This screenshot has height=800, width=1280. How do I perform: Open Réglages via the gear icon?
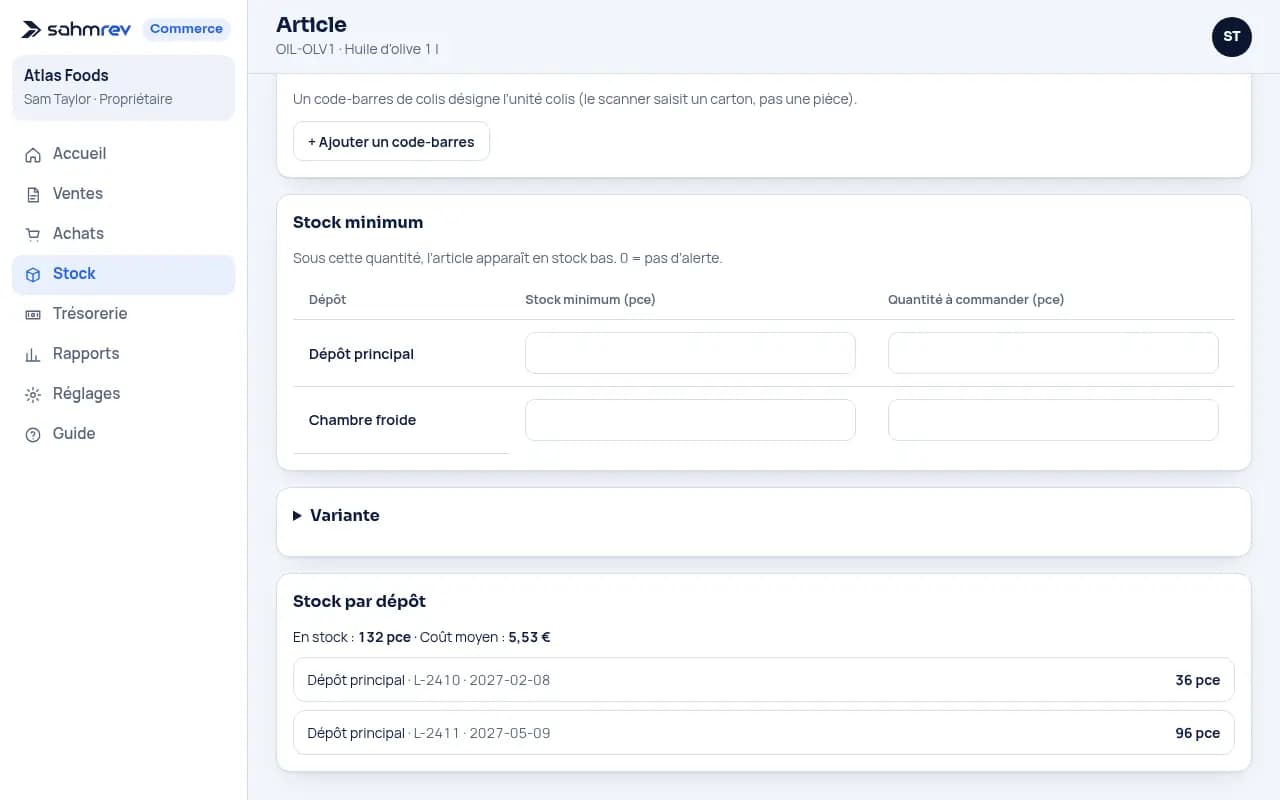(33, 394)
